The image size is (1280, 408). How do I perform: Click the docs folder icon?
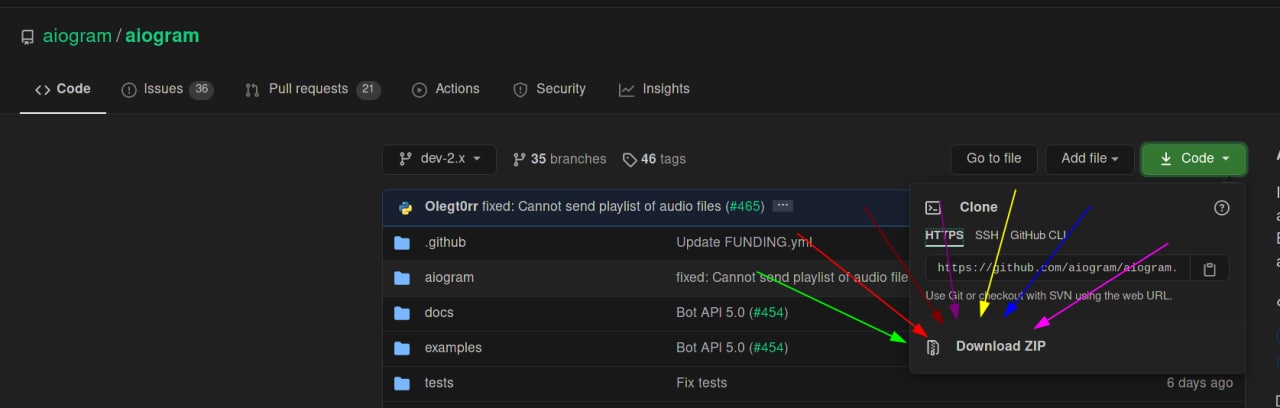click(402, 313)
